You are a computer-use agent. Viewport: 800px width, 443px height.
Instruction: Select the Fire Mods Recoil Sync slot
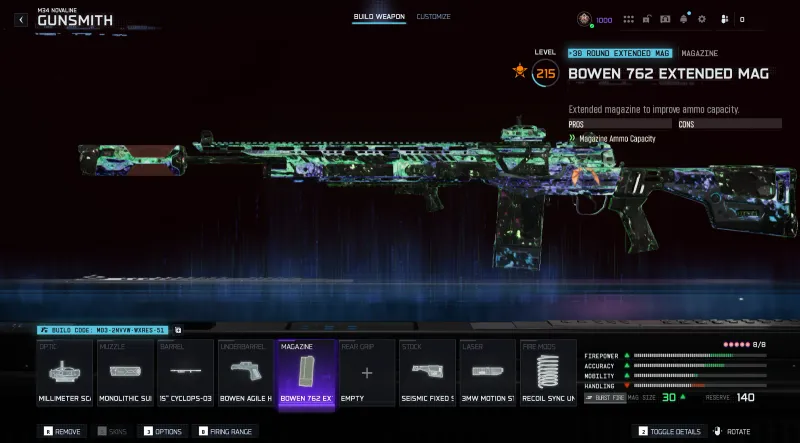(x=548, y=373)
